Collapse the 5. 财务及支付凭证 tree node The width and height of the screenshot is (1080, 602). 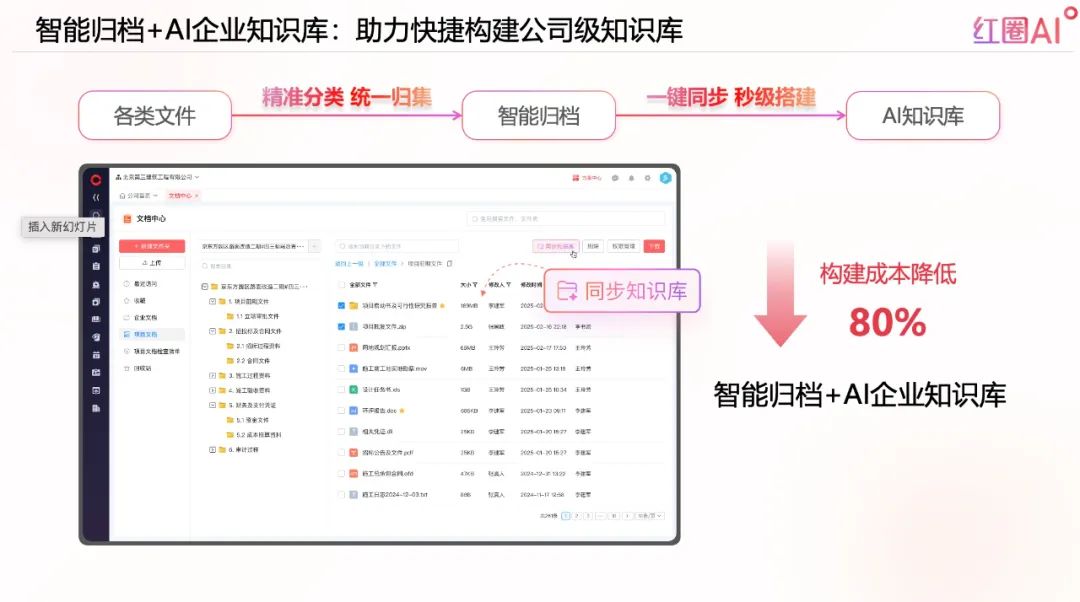(x=211, y=405)
